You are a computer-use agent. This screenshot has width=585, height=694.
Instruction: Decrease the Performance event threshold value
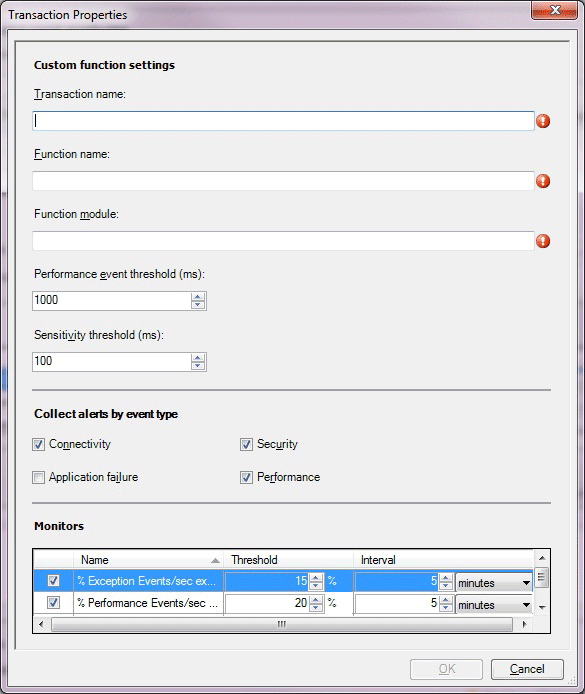click(x=198, y=305)
